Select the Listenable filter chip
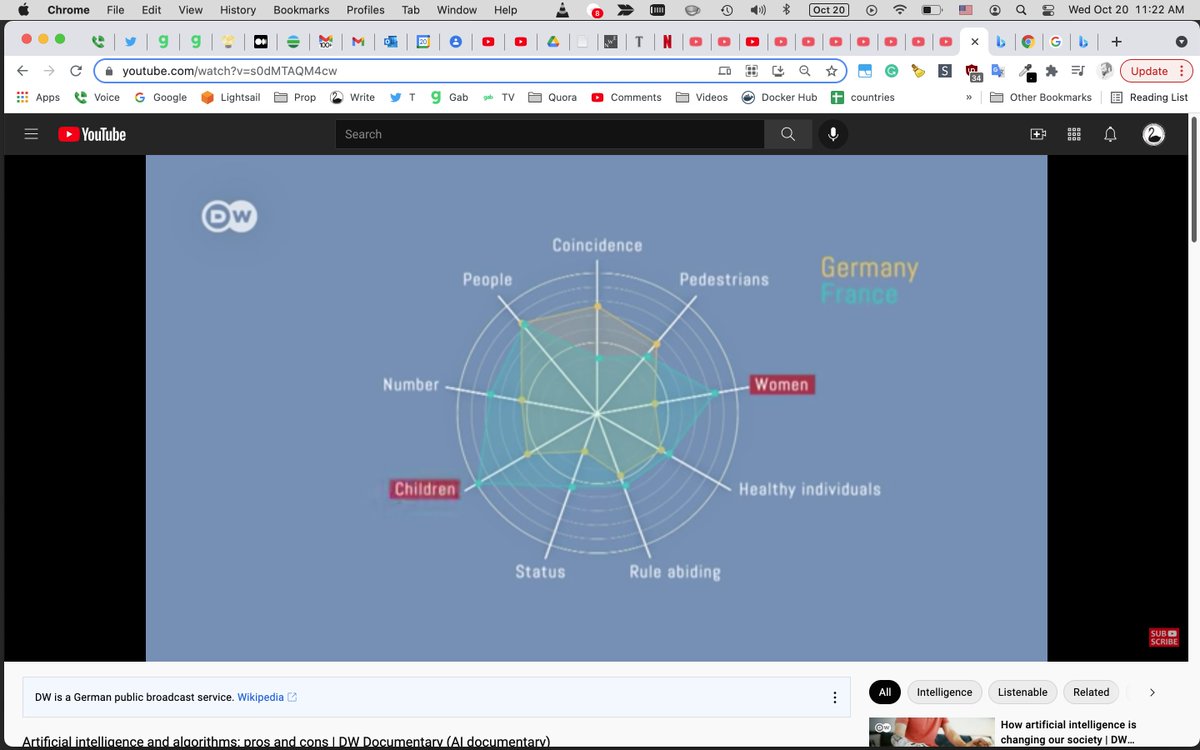This screenshot has height=750, width=1200. [1023, 692]
